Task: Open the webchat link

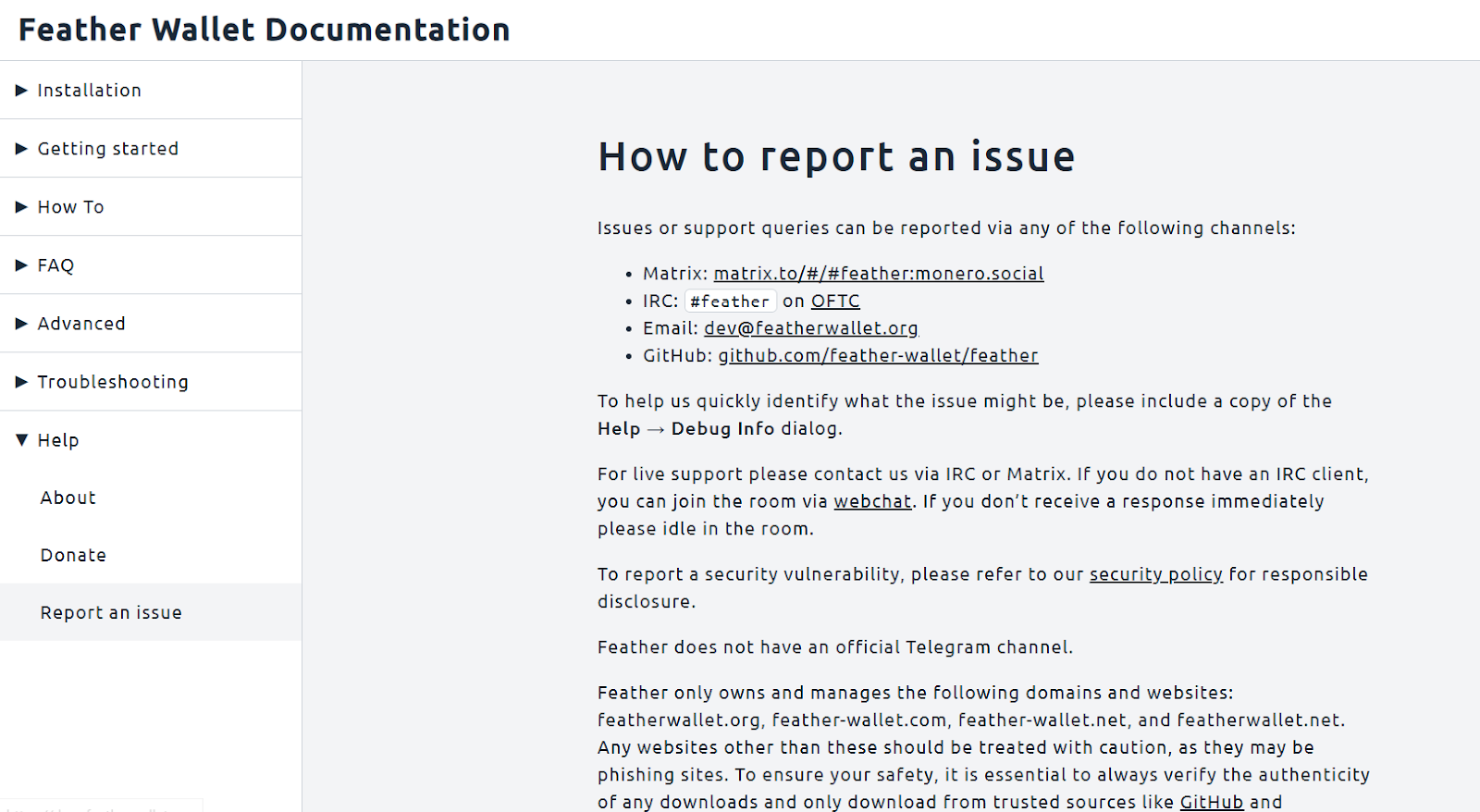Action: [x=872, y=501]
